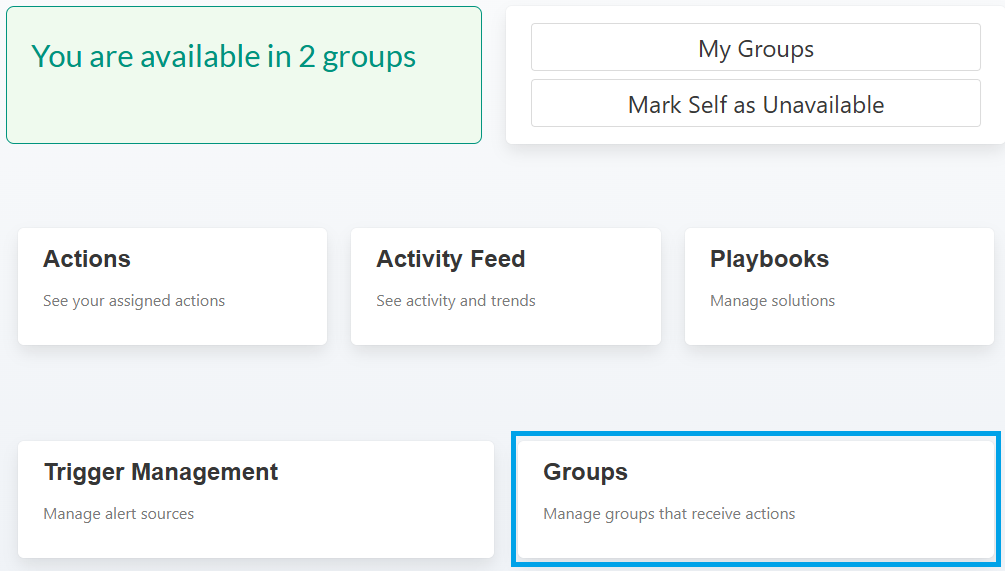1005x571 pixels.
Task: Choose the Trigger Management heading
Action: [161, 472]
